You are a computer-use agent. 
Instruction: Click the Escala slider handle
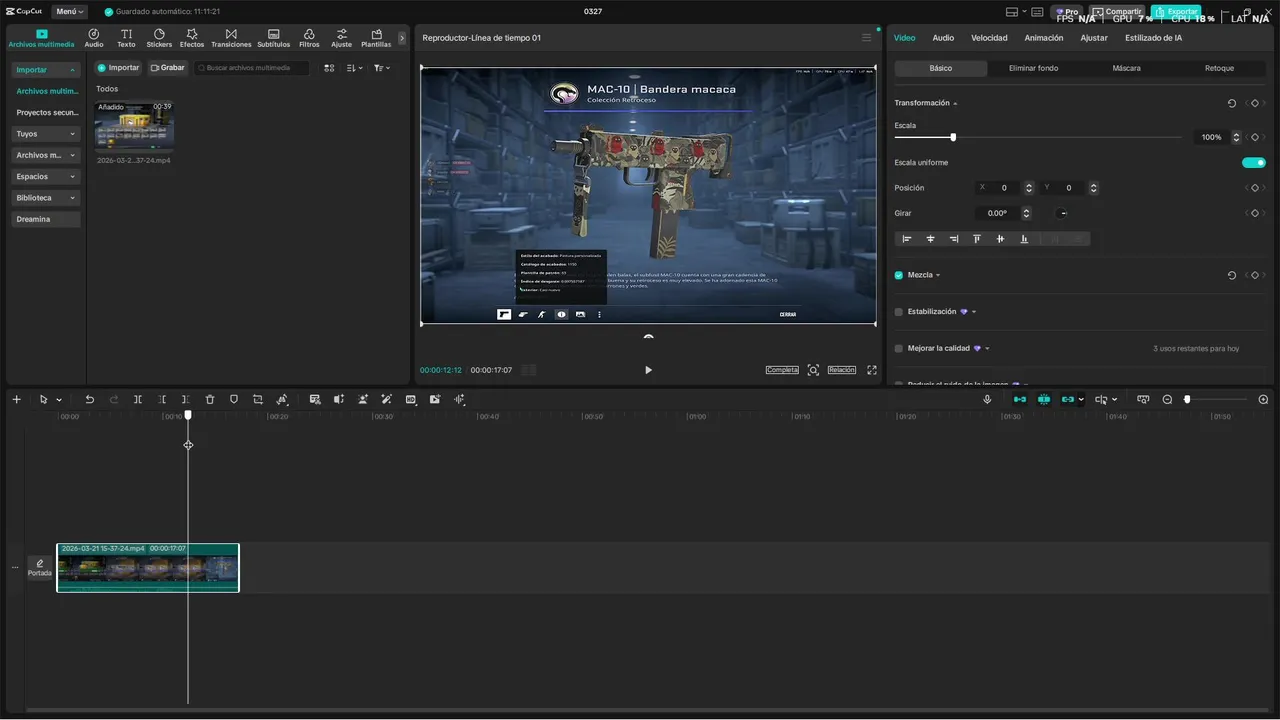click(x=953, y=137)
